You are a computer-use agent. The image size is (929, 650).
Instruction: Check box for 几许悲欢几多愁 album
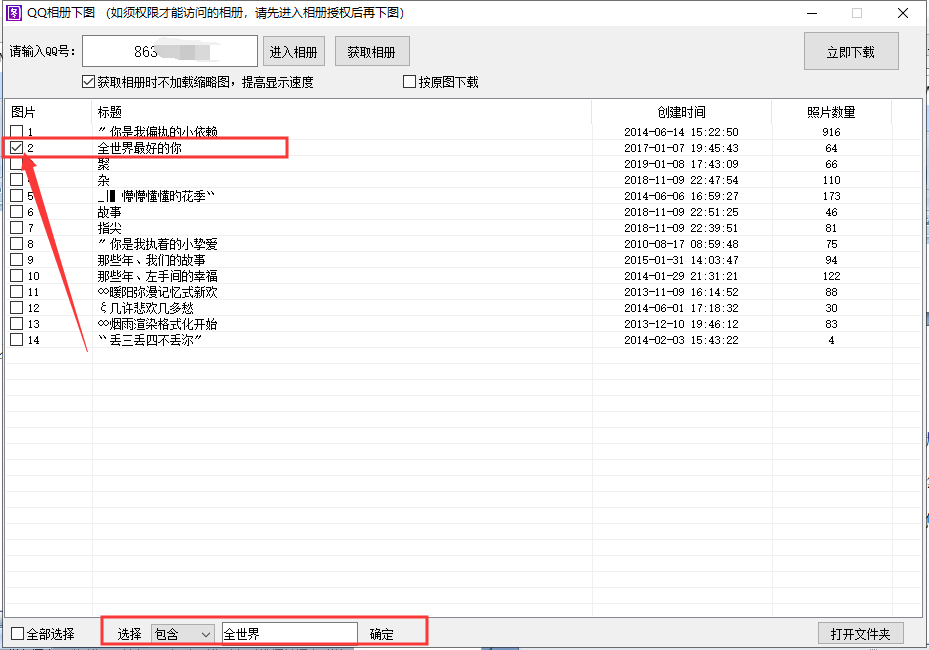point(17,308)
